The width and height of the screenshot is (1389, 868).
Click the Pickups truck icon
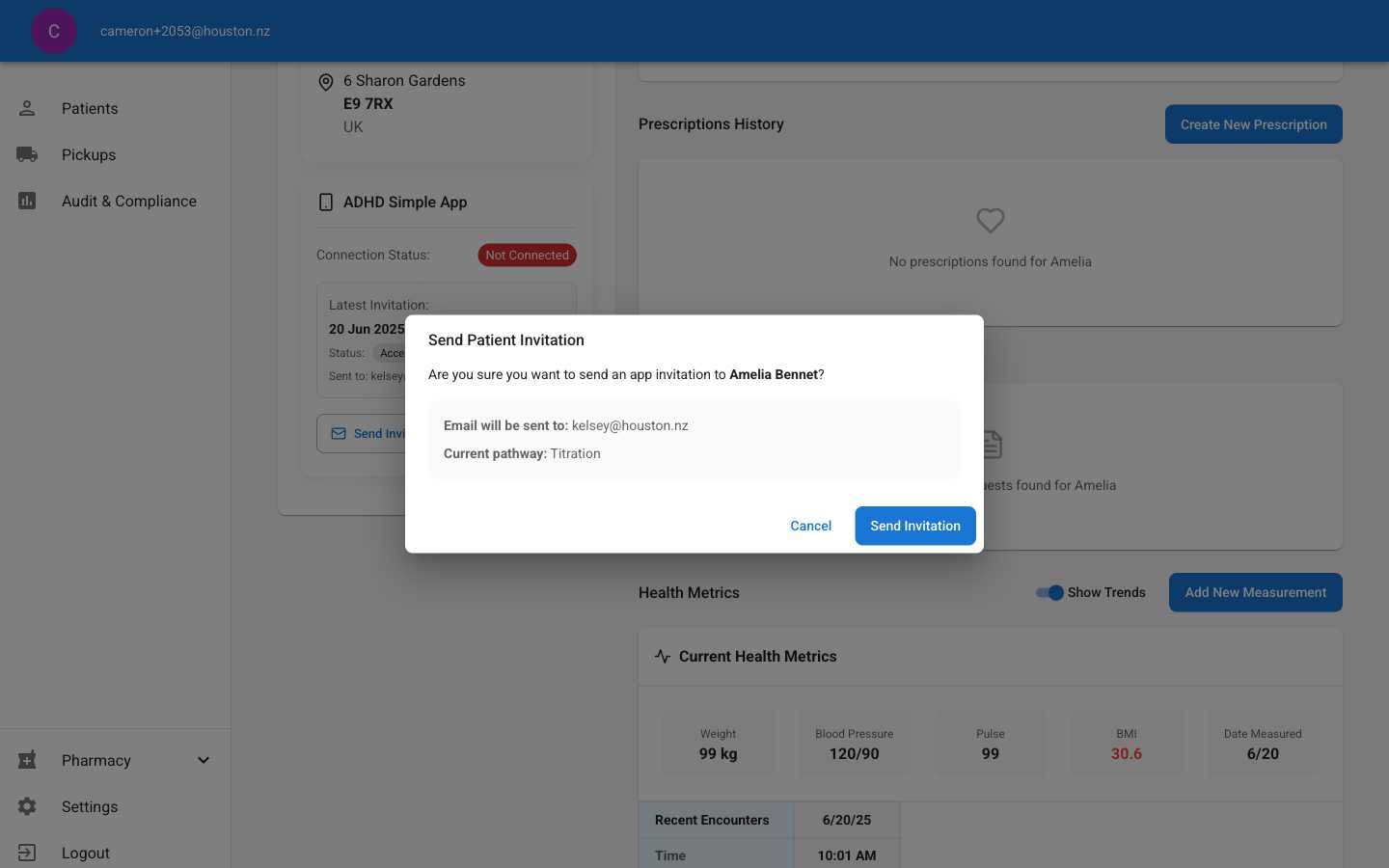click(x=27, y=154)
